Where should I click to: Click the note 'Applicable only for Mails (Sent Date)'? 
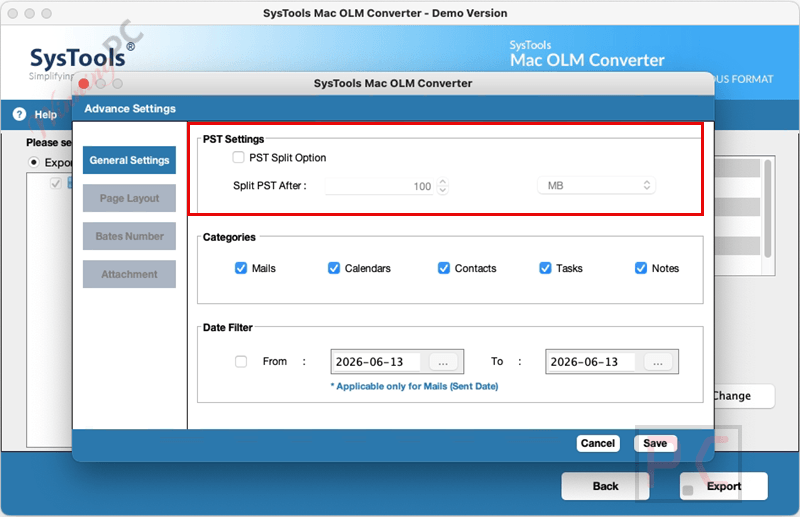[414, 386]
